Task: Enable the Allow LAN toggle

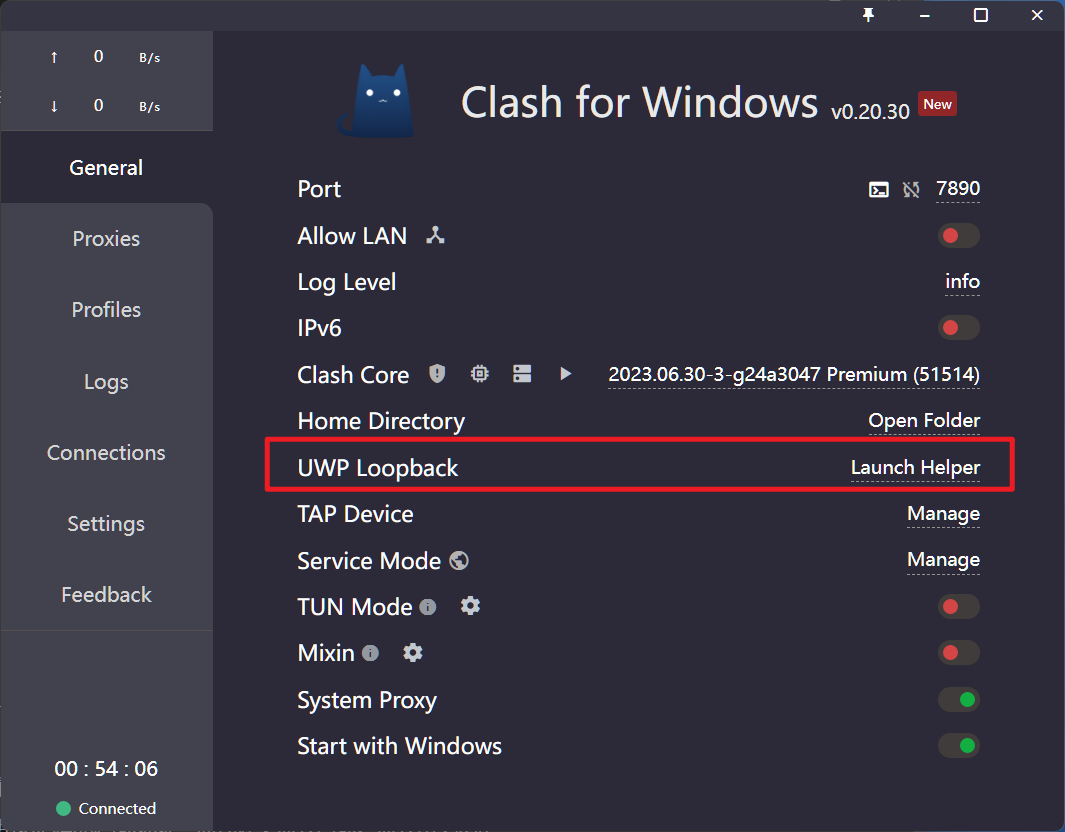Action: pos(958,236)
